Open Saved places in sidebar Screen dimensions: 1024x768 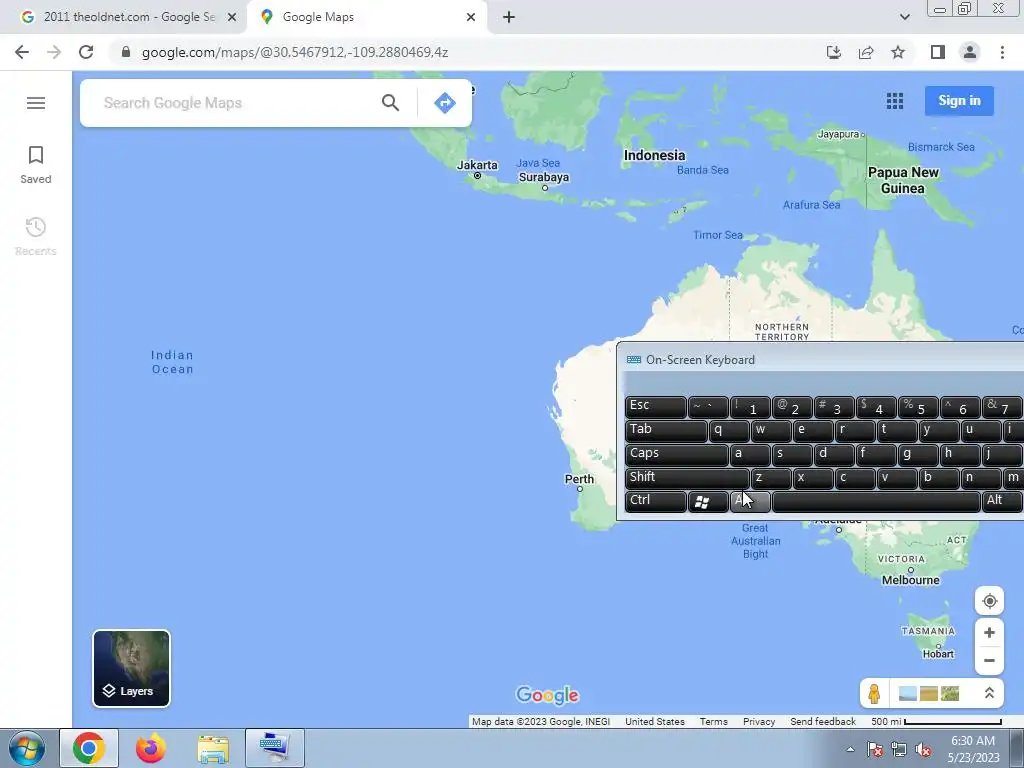pyautogui.click(x=36, y=165)
